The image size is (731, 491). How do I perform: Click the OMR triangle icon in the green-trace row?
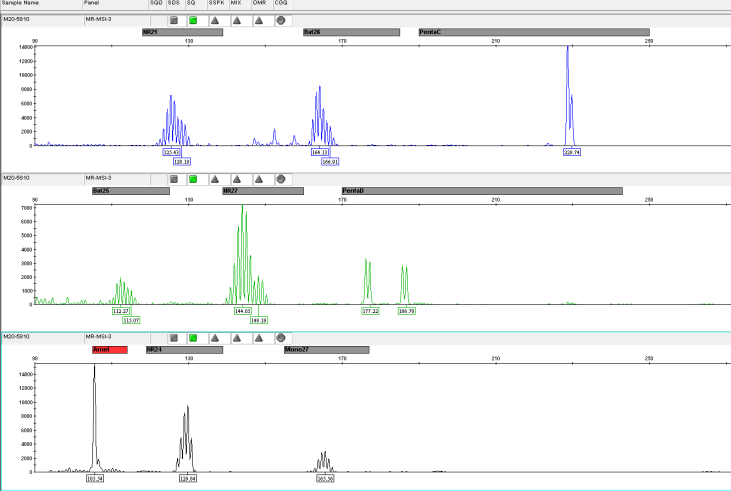pos(259,179)
